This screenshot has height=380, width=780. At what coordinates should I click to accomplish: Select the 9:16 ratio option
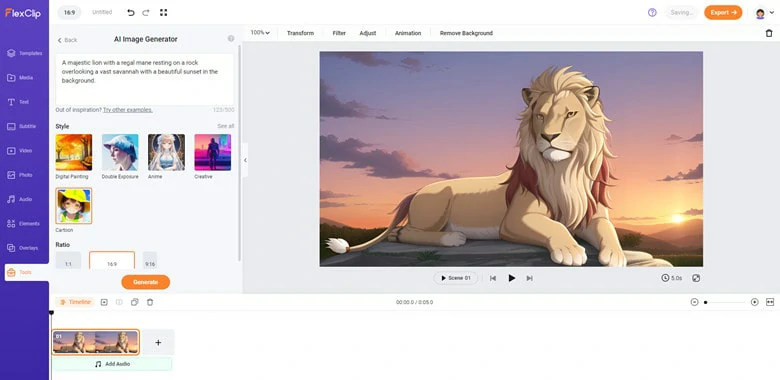click(150, 261)
